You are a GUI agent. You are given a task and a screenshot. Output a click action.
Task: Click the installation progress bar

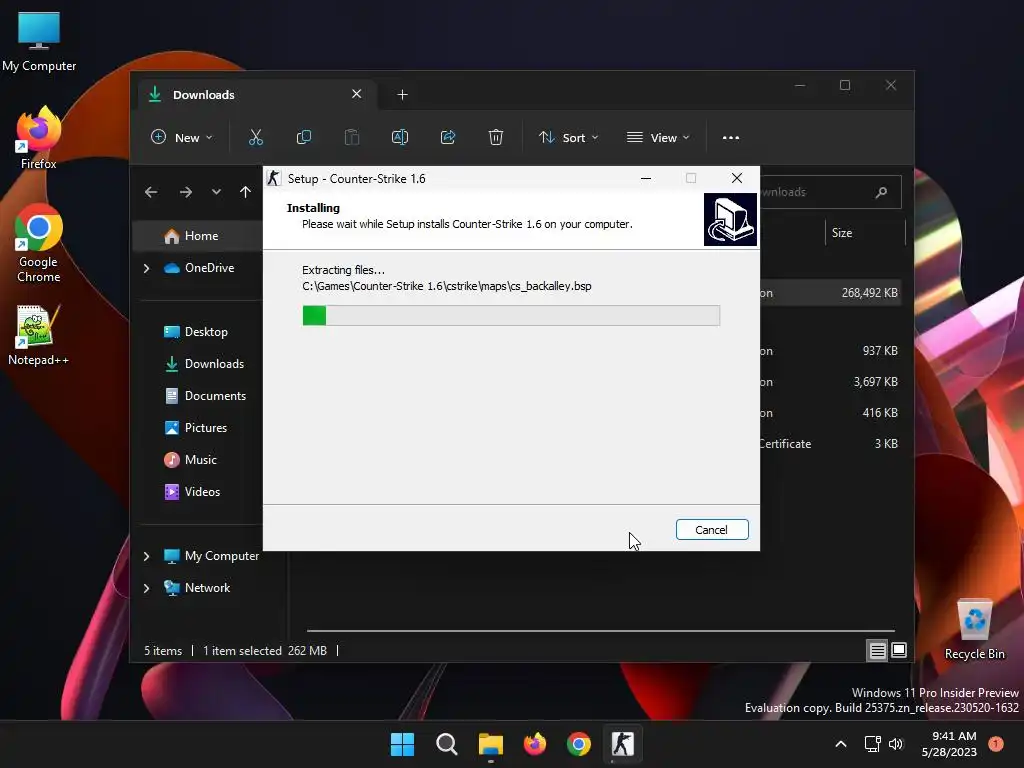511,315
